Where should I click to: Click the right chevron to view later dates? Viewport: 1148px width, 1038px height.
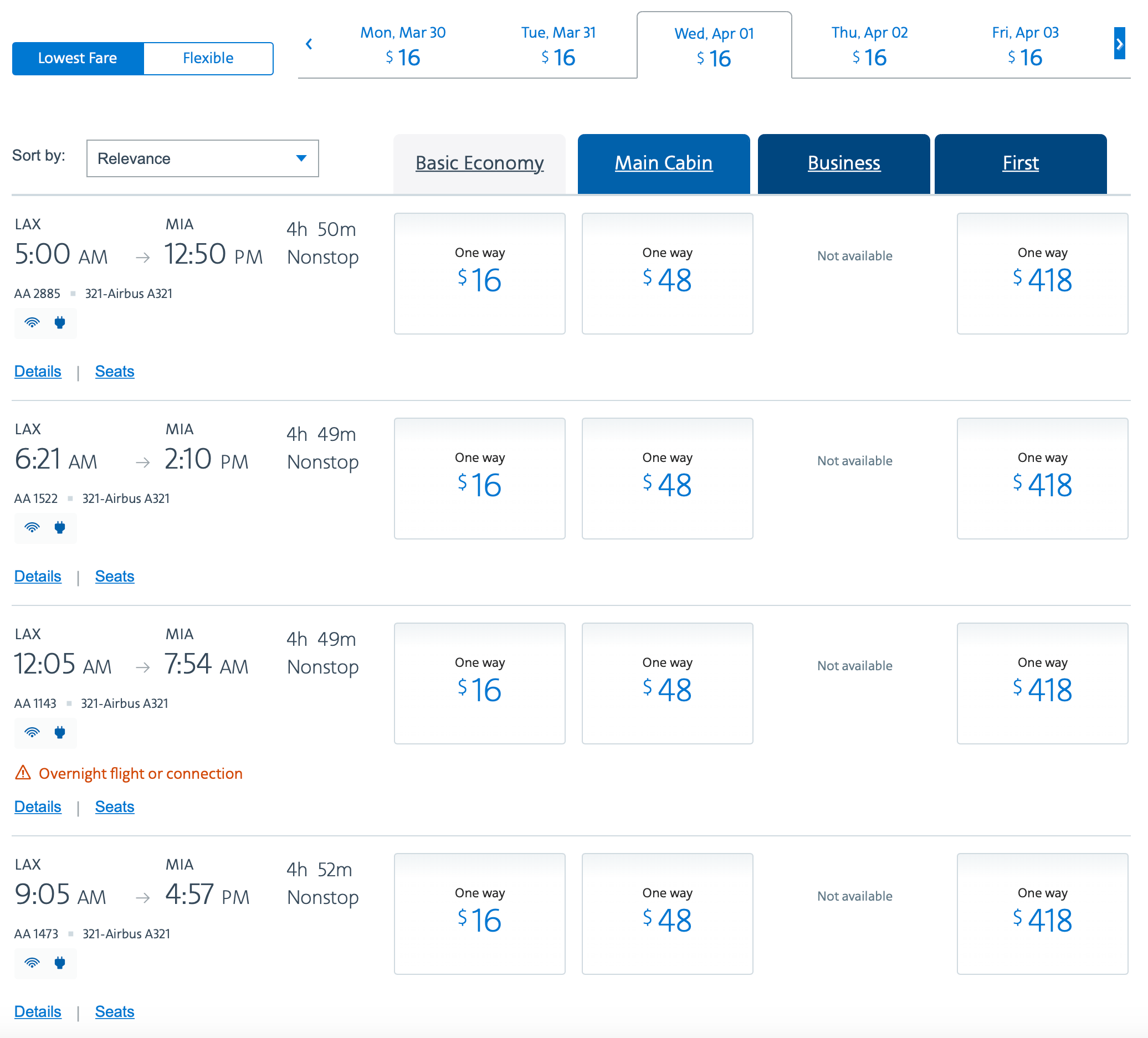pyautogui.click(x=1120, y=44)
